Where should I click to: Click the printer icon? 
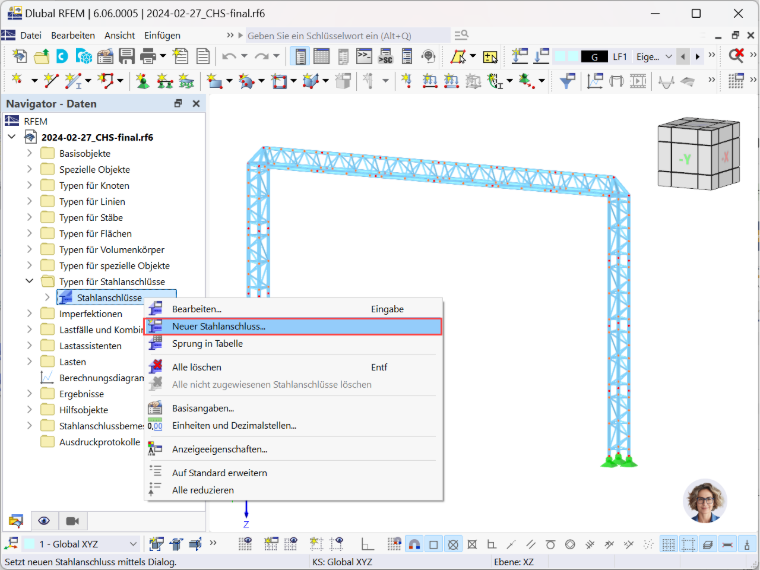(148, 57)
